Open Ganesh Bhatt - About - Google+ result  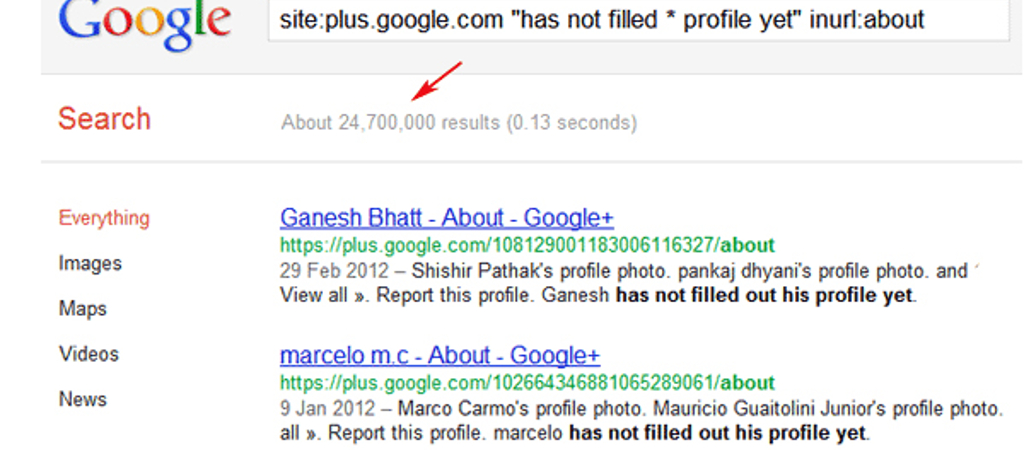[x=447, y=218]
